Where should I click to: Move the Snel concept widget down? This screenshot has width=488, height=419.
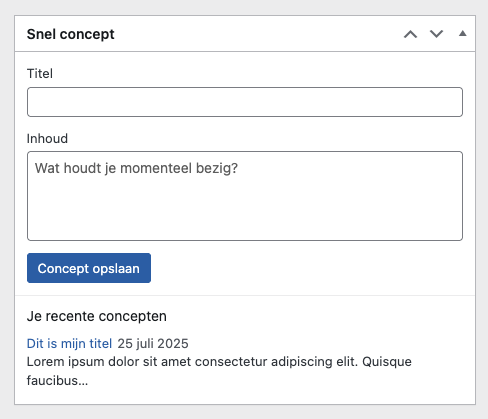[x=436, y=34]
